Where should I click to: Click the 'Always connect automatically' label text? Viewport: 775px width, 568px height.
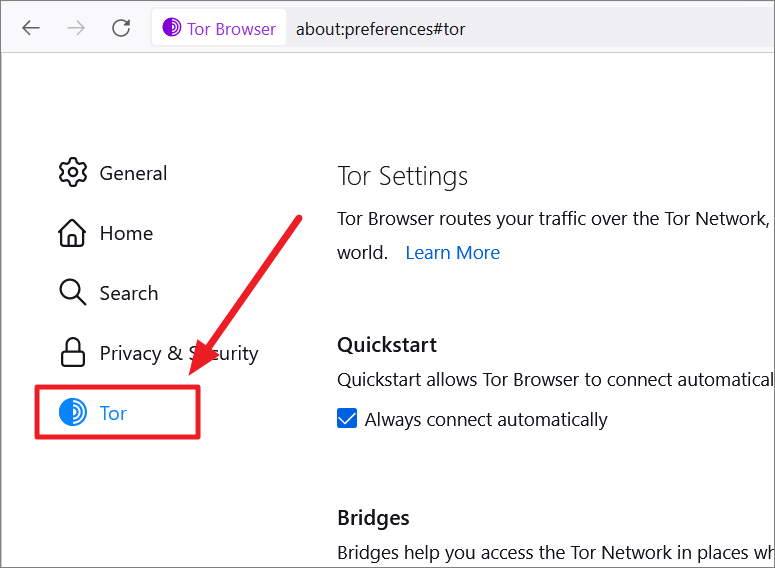tap(486, 420)
